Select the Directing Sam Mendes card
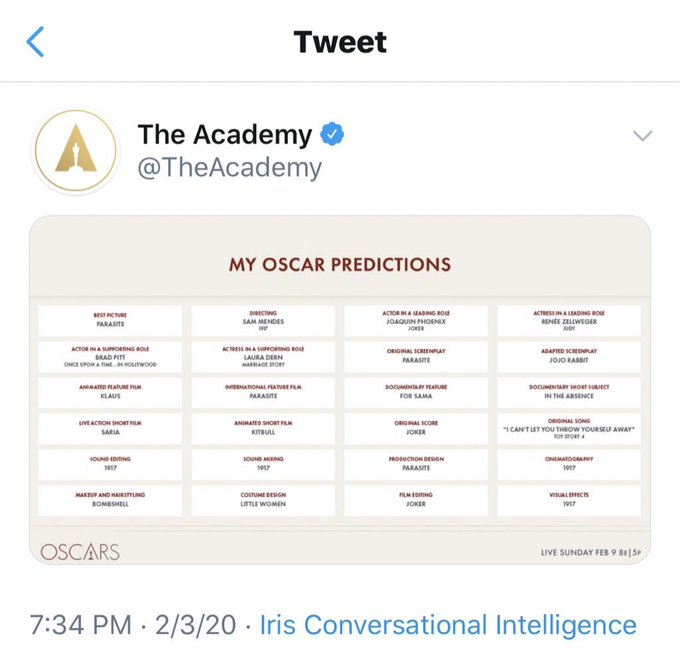680x657 pixels. (263, 320)
